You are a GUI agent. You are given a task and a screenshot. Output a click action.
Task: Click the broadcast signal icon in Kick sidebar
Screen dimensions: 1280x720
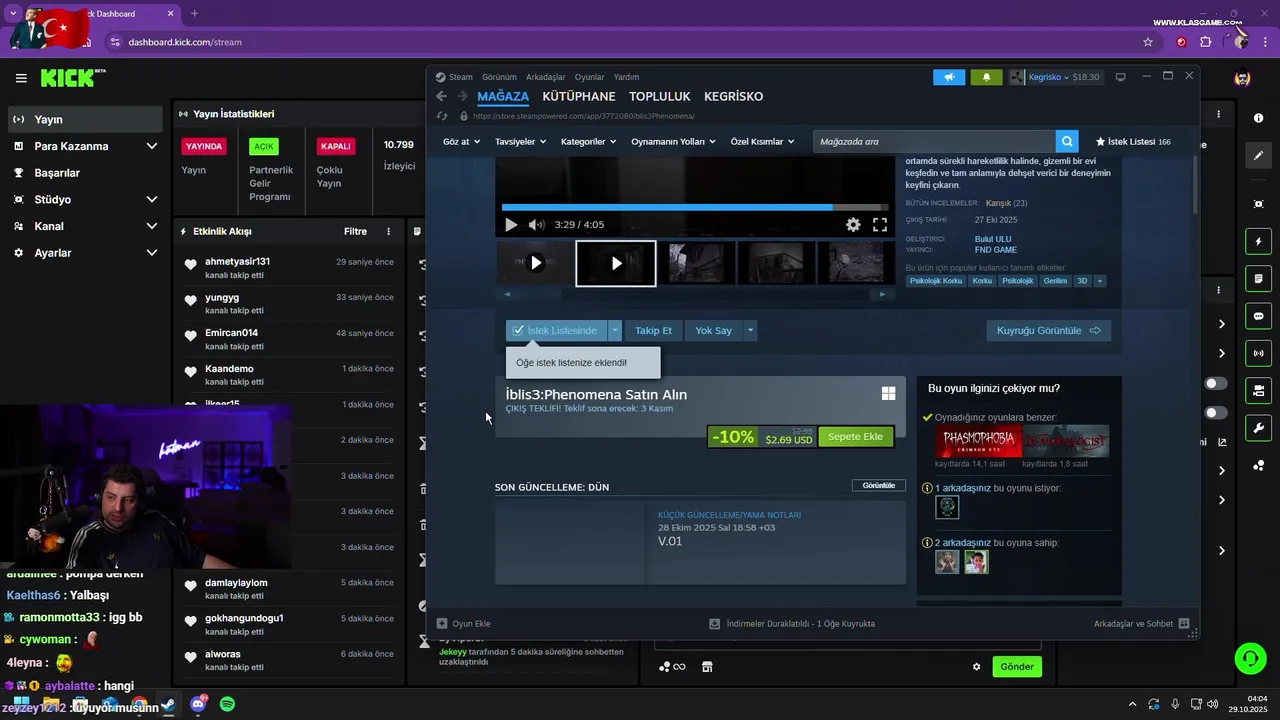coord(1258,353)
